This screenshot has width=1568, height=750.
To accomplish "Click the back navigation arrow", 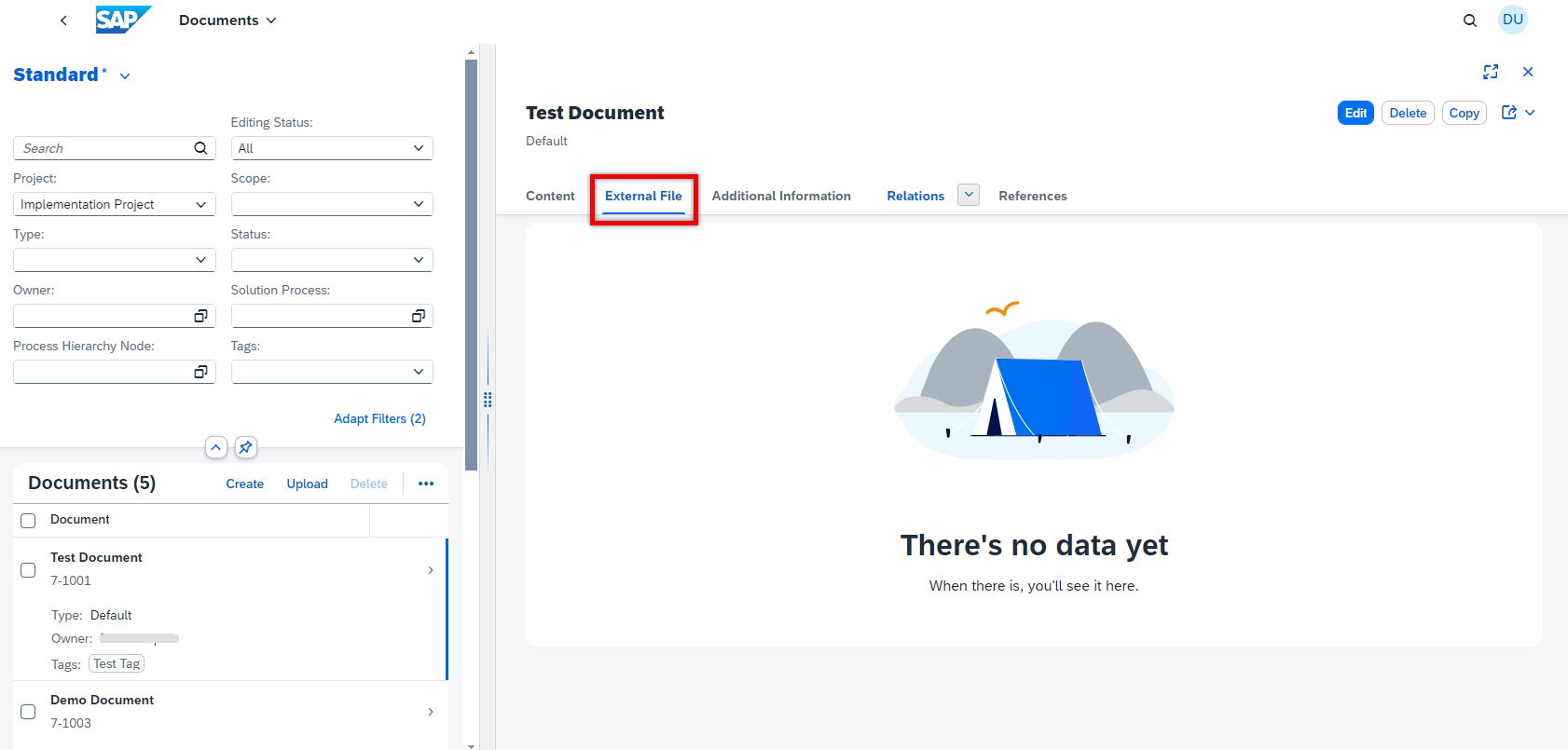I will (63, 20).
